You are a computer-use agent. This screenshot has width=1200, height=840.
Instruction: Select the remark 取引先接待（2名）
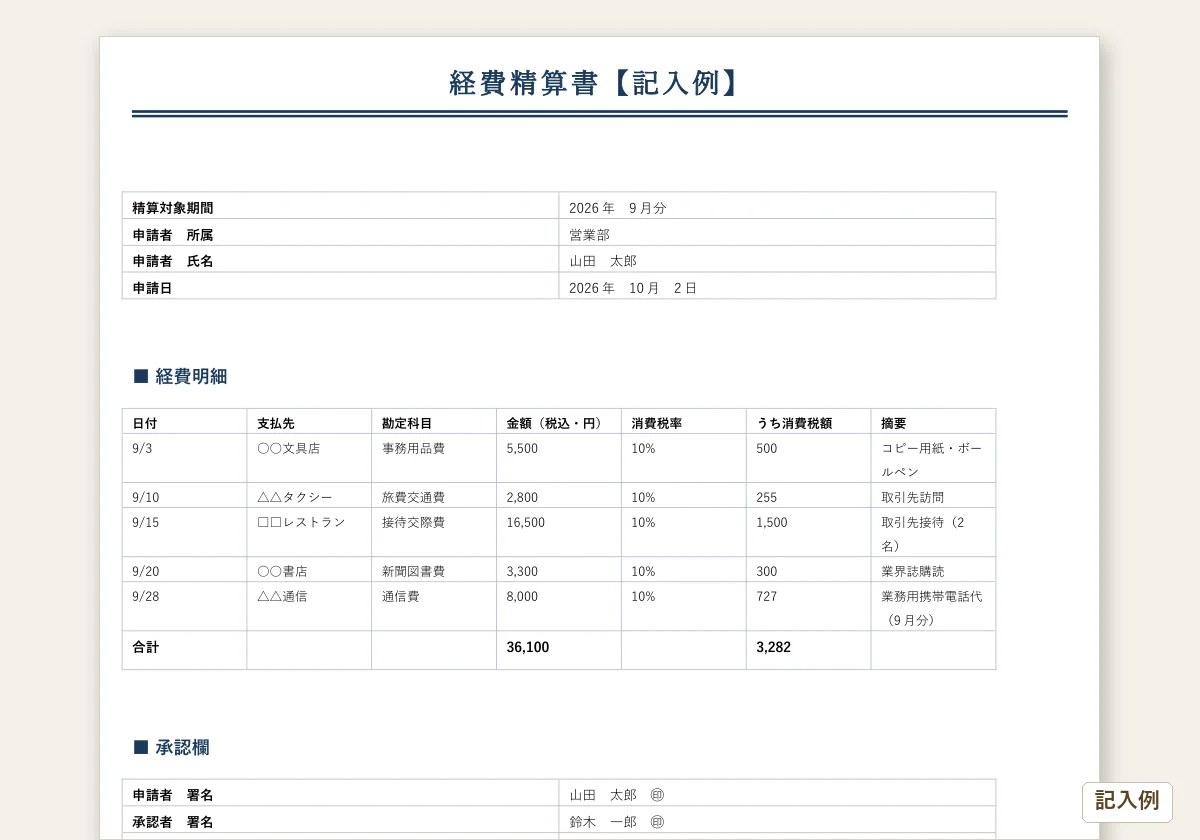click(923, 534)
